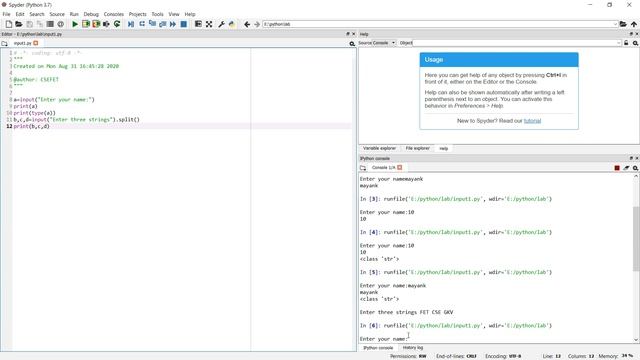Switch to the File explorer tab
Screen dimensions: 640x360
[418, 149]
